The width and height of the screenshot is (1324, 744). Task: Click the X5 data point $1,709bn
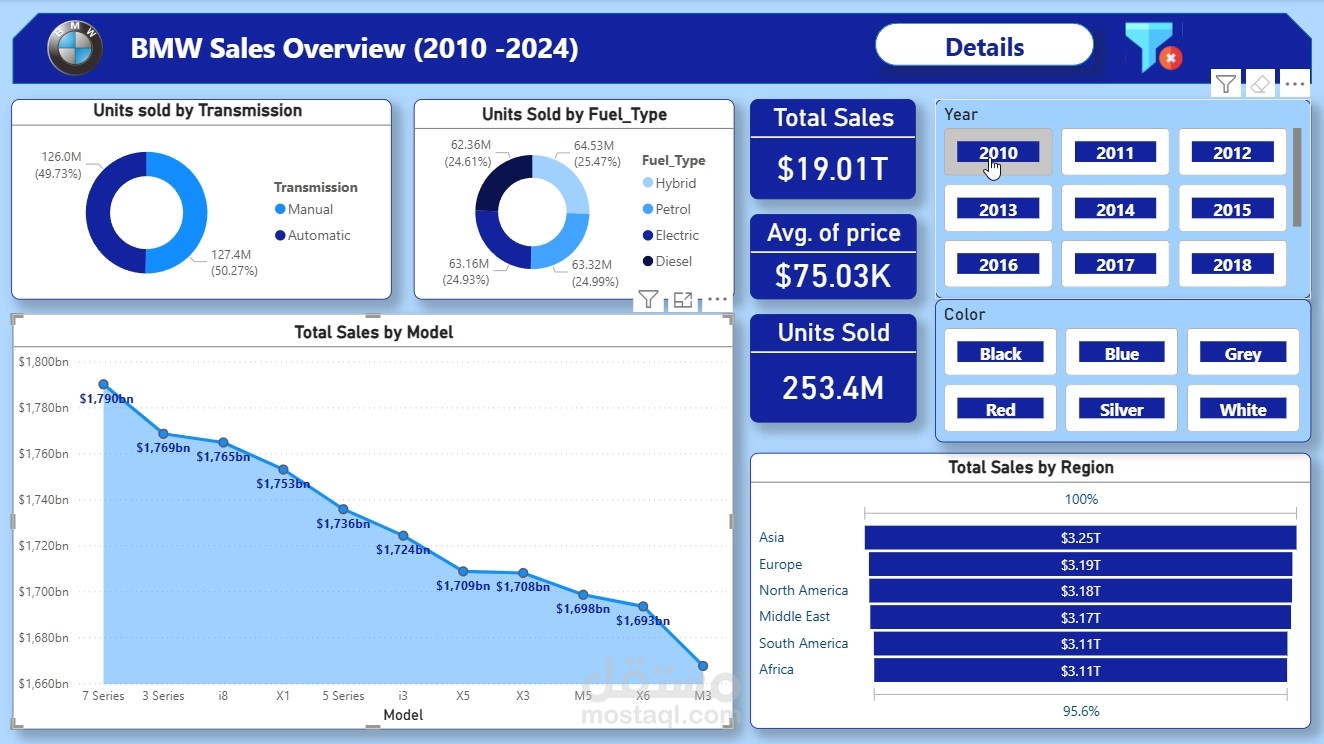[463, 571]
